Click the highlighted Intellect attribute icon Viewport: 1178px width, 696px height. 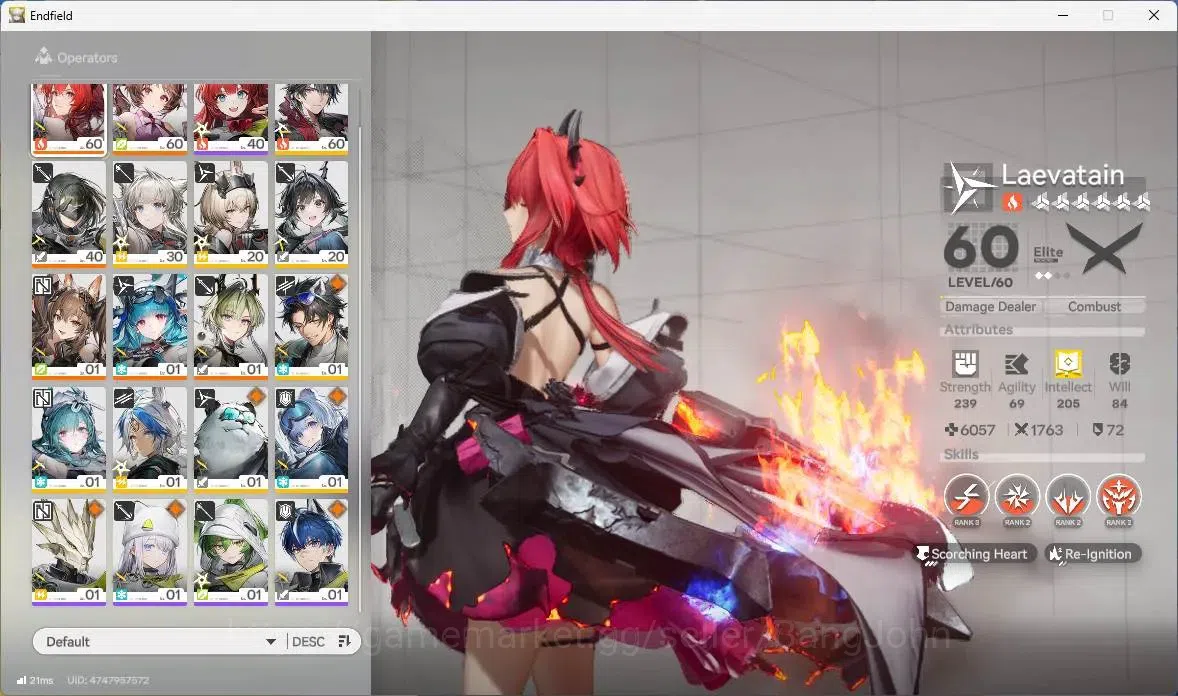coord(1068,364)
